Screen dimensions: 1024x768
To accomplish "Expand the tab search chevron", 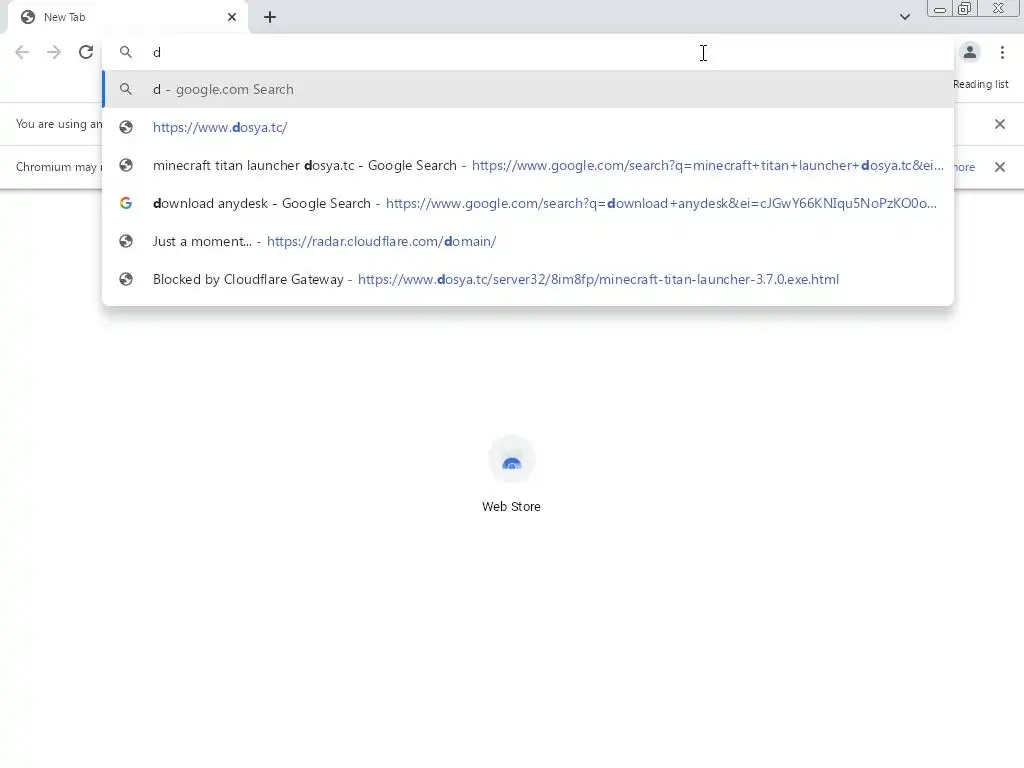I will (x=904, y=17).
